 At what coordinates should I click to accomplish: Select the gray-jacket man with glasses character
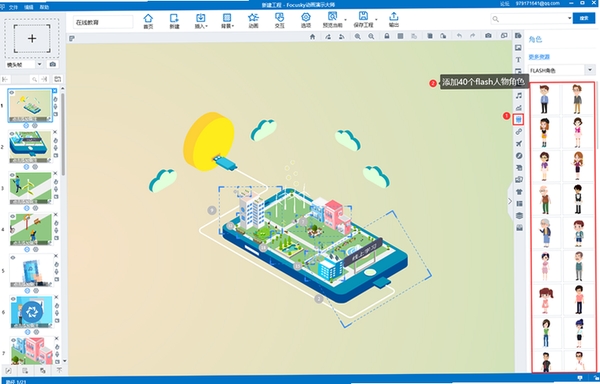click(x=577, y=99)
